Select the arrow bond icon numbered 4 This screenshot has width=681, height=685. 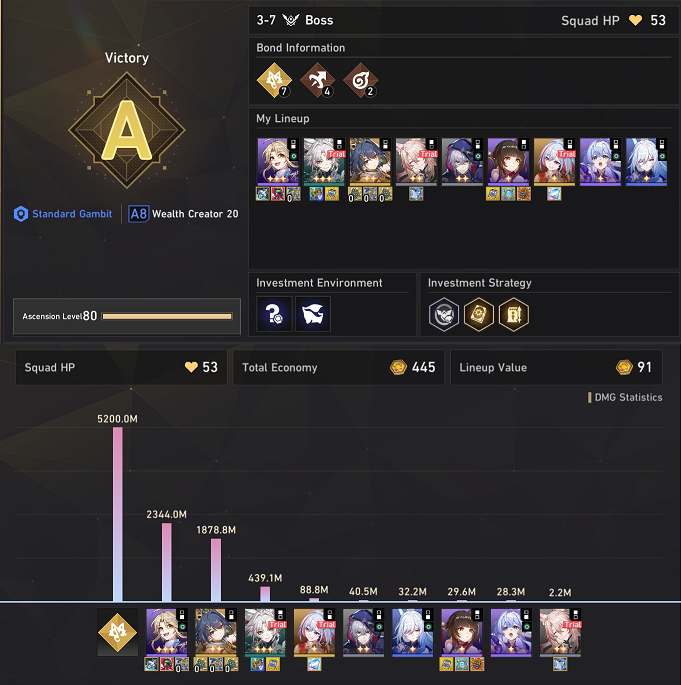click(317, 80)
